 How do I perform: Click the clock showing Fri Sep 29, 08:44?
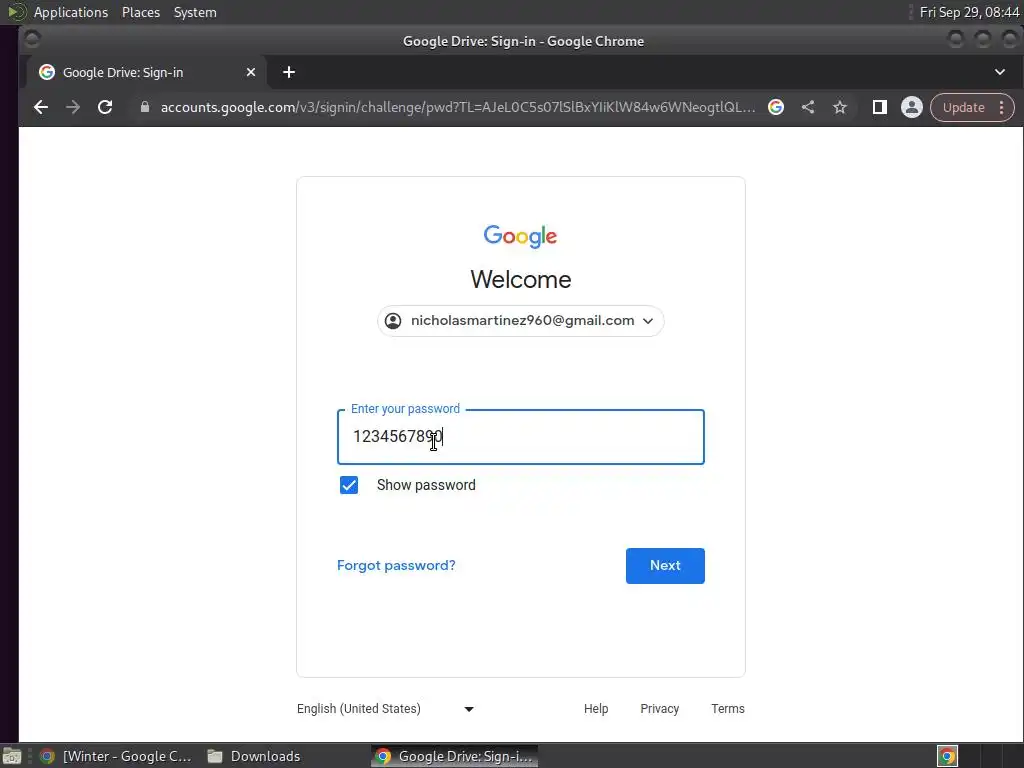coord(969,12)
